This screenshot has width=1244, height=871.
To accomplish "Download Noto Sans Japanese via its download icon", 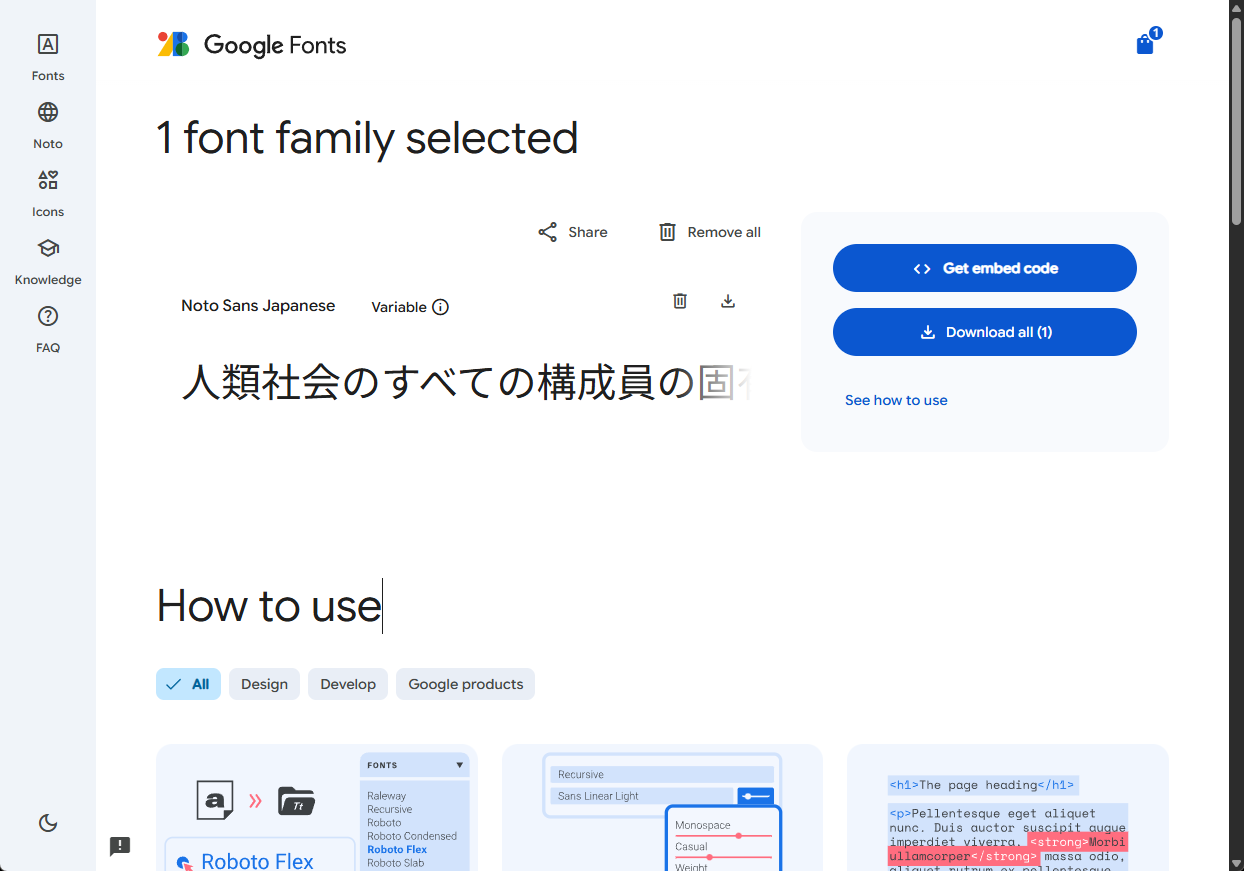I will [x=728, y=300].
